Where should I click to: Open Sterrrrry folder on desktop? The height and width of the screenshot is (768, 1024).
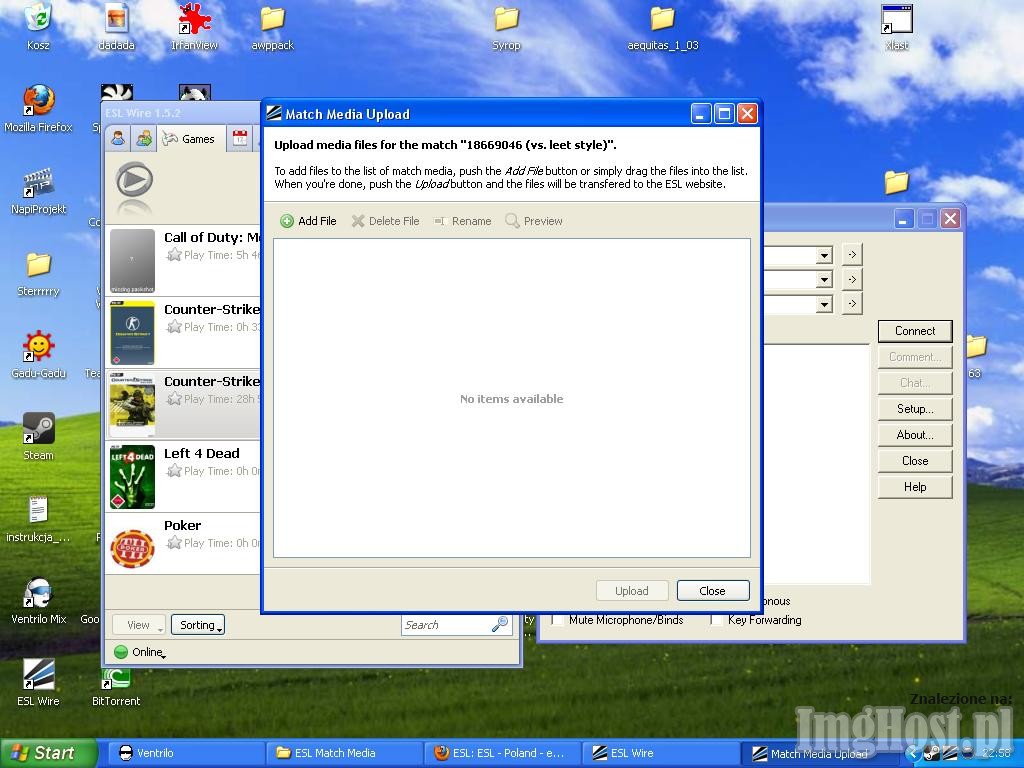click(x=39, y=274)
